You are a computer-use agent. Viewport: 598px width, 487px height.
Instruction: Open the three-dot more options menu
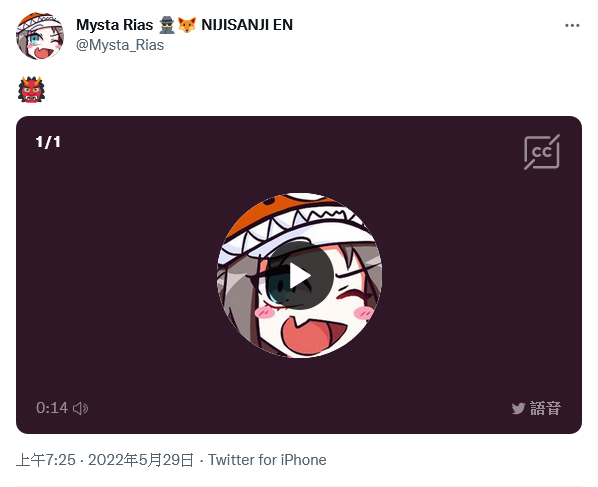click(572, 26)
